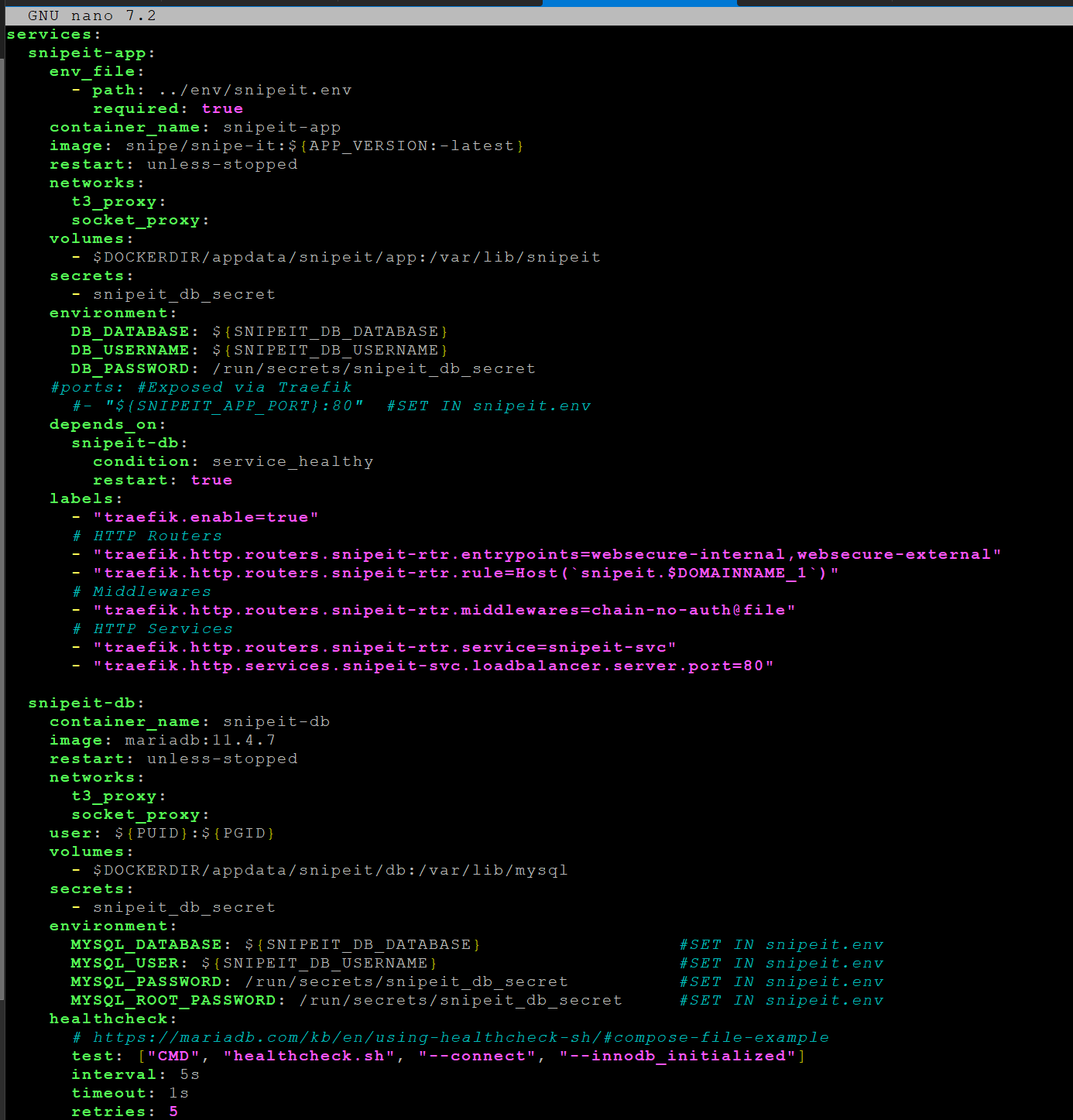Viewport: 1073px width, 1120px height.
Task: Click the DB_PASSWORD environment key
Action: (130, 369)
